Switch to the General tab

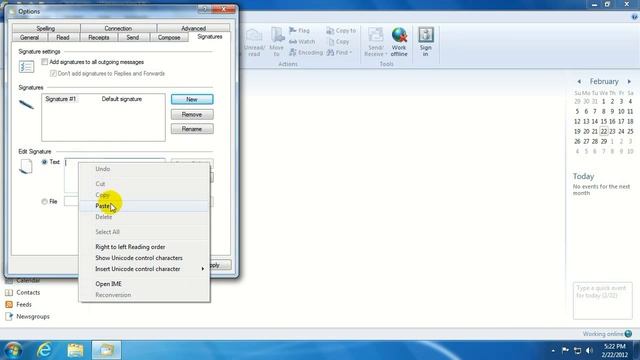(x=29, y=38)
